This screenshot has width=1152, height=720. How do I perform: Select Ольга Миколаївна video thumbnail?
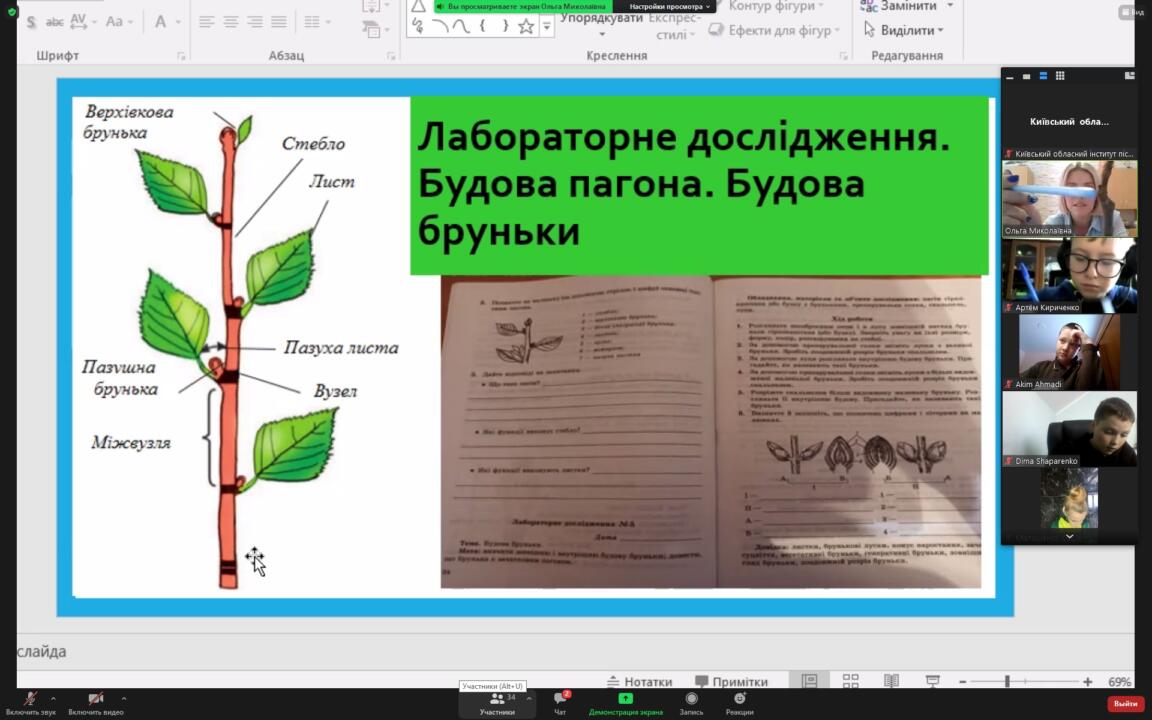click(1069, 198)
